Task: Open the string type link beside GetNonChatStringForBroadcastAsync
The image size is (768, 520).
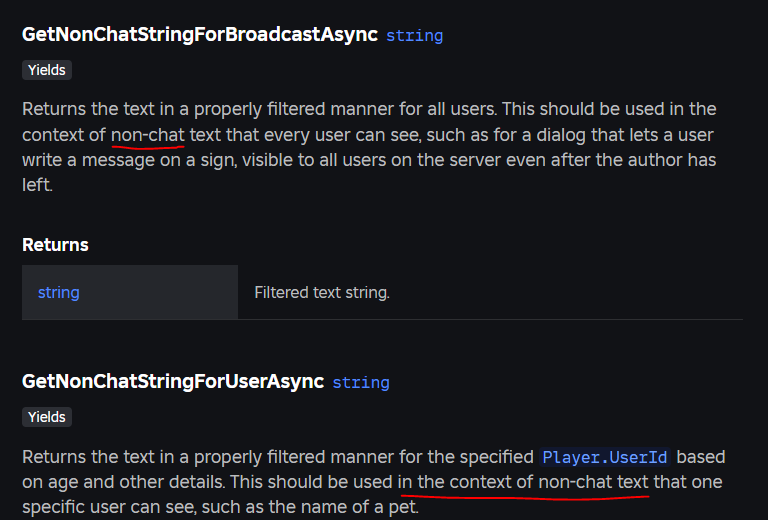Action: point(414,35)
